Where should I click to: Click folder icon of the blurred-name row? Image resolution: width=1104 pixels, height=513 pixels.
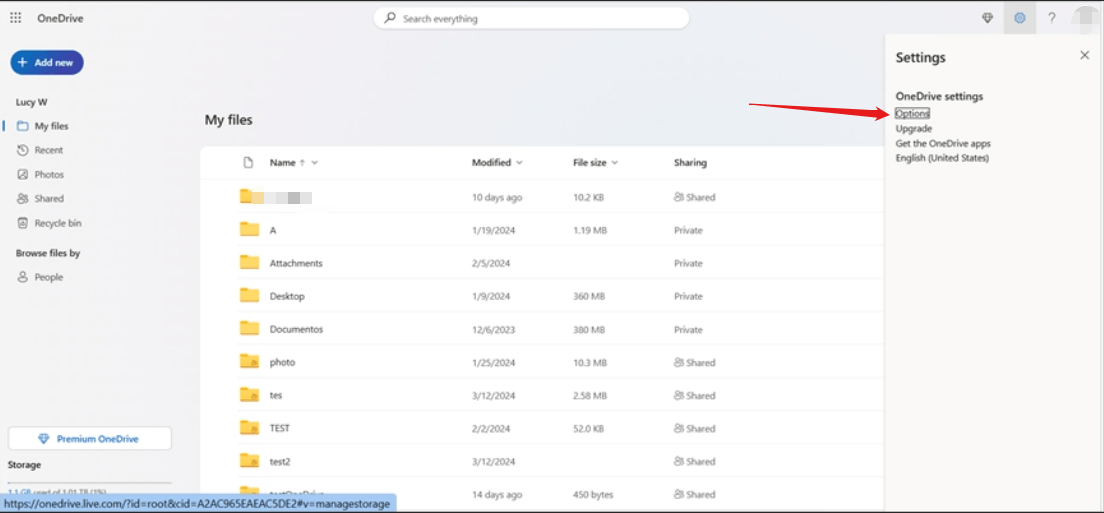coord(246,196)
